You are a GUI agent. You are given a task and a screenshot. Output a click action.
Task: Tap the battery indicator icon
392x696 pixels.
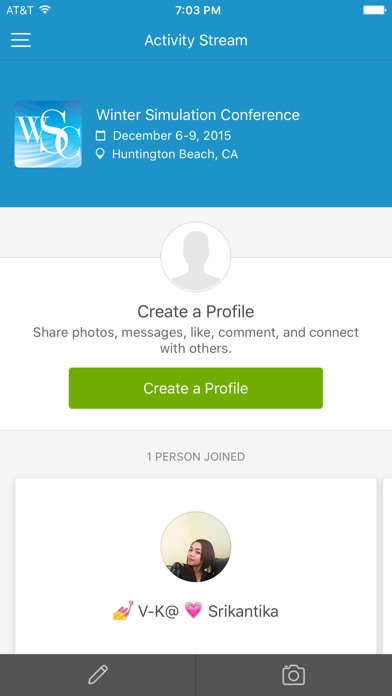[374, 10]
